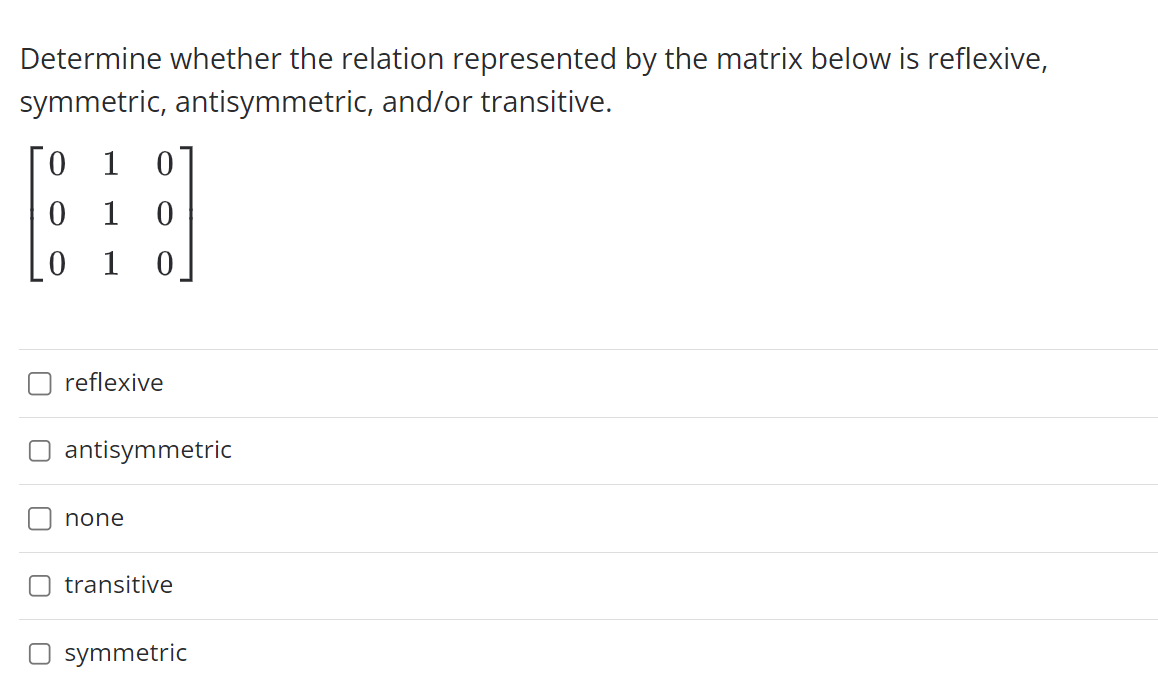
Task: Check the transitive option checkbox
Action: coord(39,586)
